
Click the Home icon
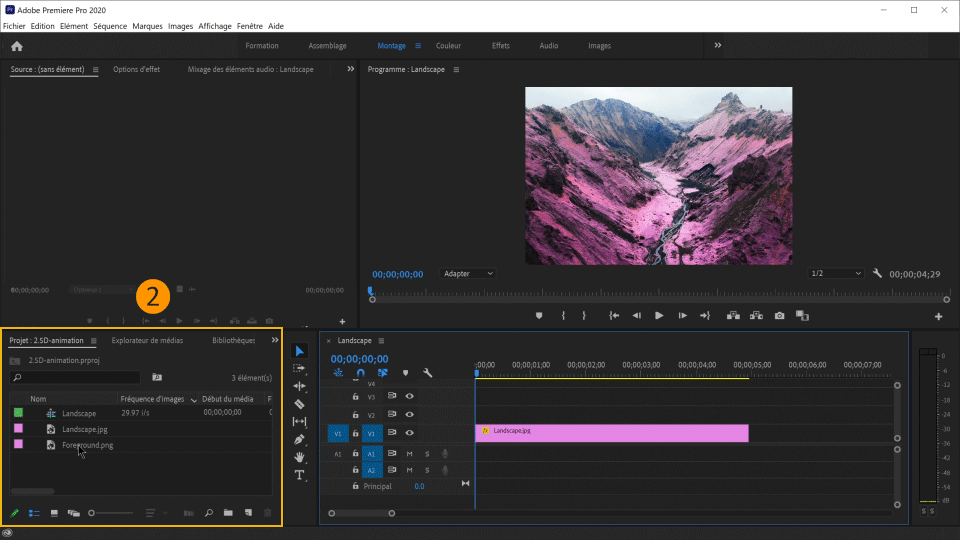[x=16, y=46]
